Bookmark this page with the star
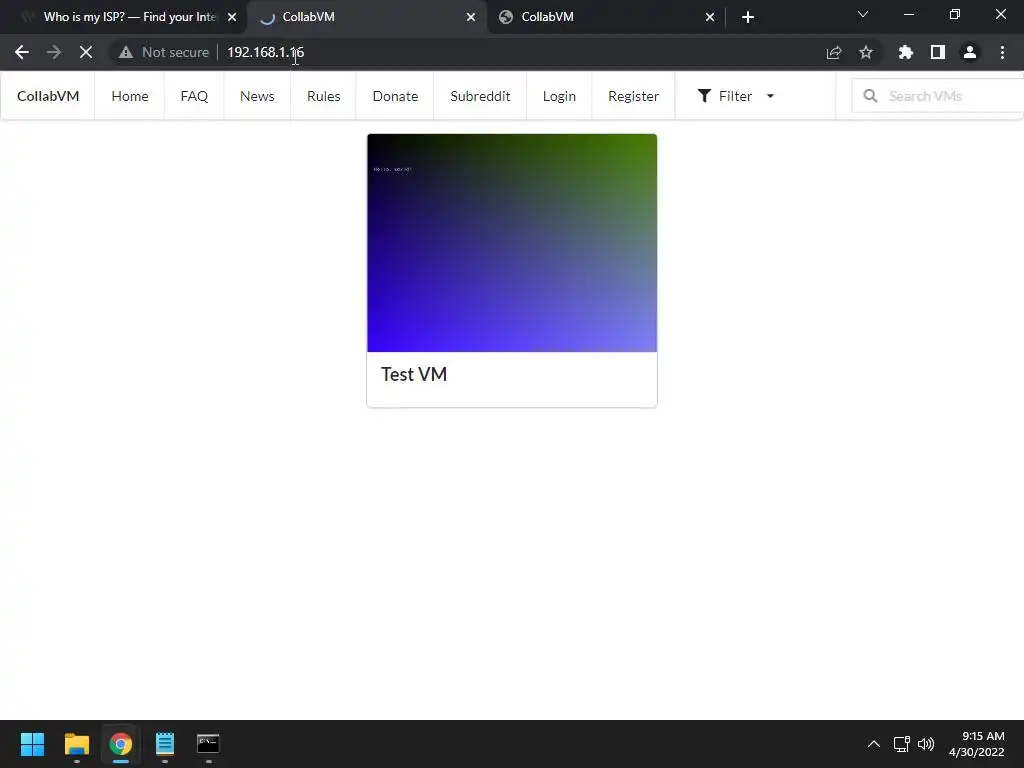The width and height of the screenshot is (1024, 768). coord(866,52)
